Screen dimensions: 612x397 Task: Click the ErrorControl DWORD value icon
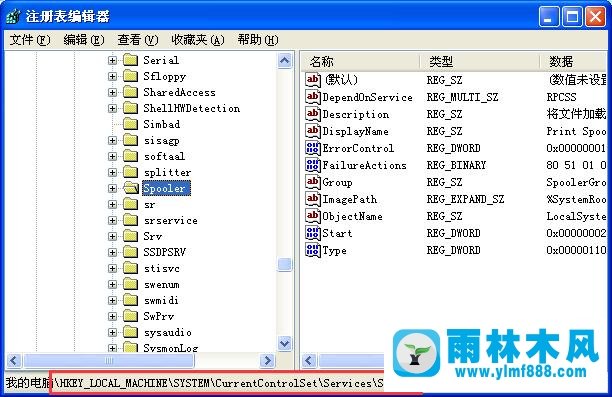coord(313,148)
